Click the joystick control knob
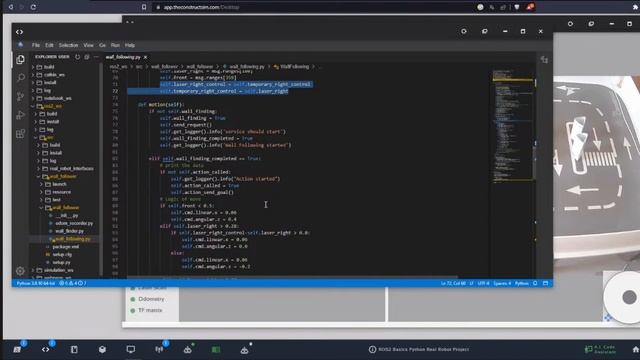The image size is (640, 360). (x=629, y=298)
